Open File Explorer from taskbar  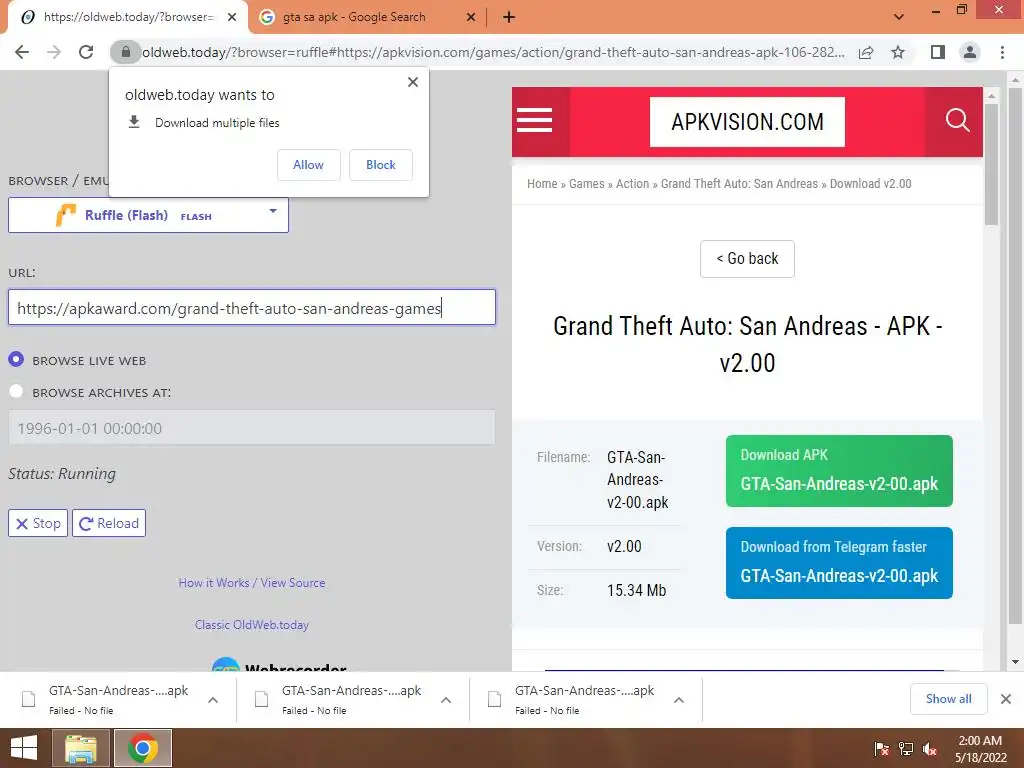[80, 748]
